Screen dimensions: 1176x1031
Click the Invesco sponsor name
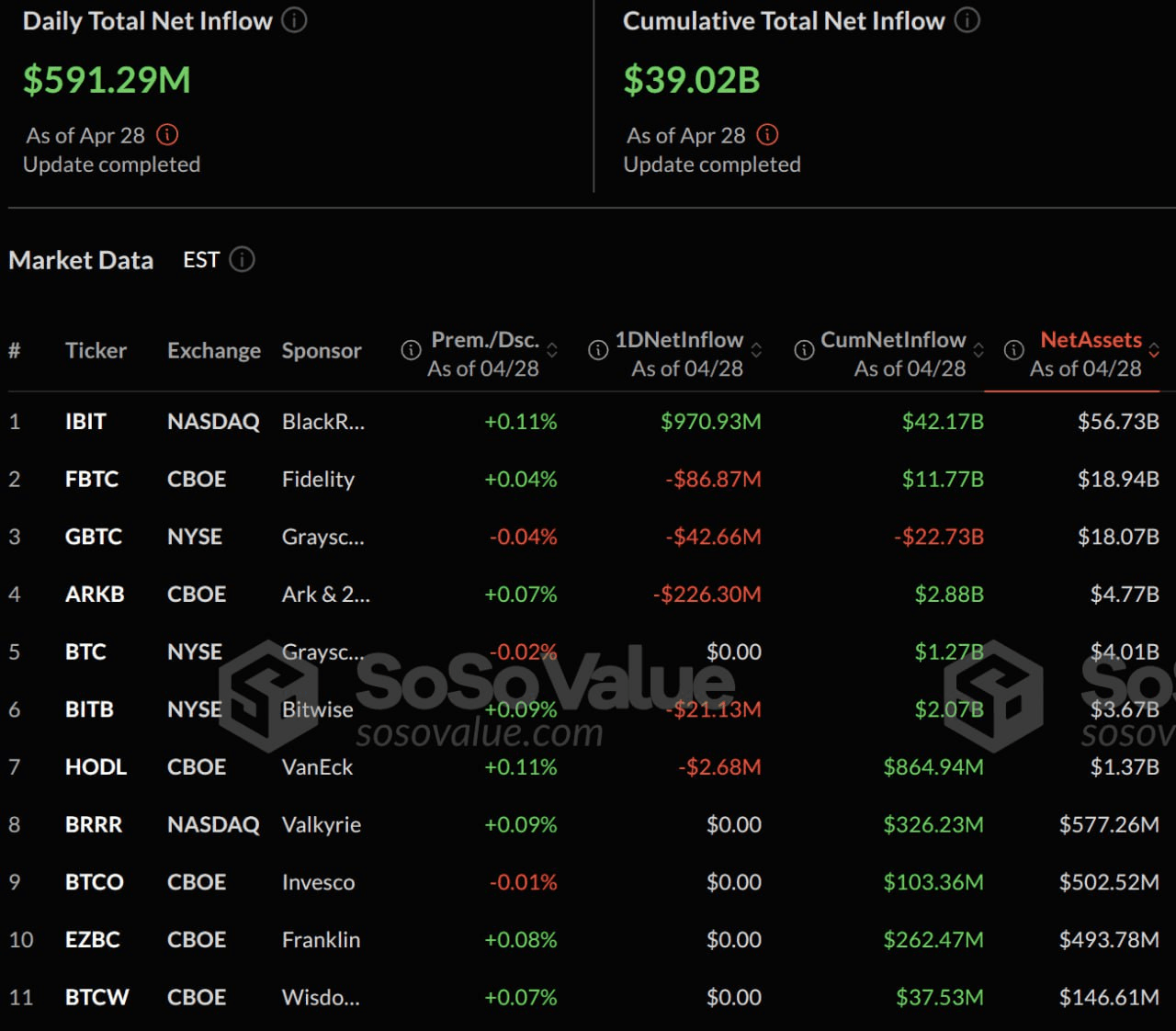click(318, 882)
